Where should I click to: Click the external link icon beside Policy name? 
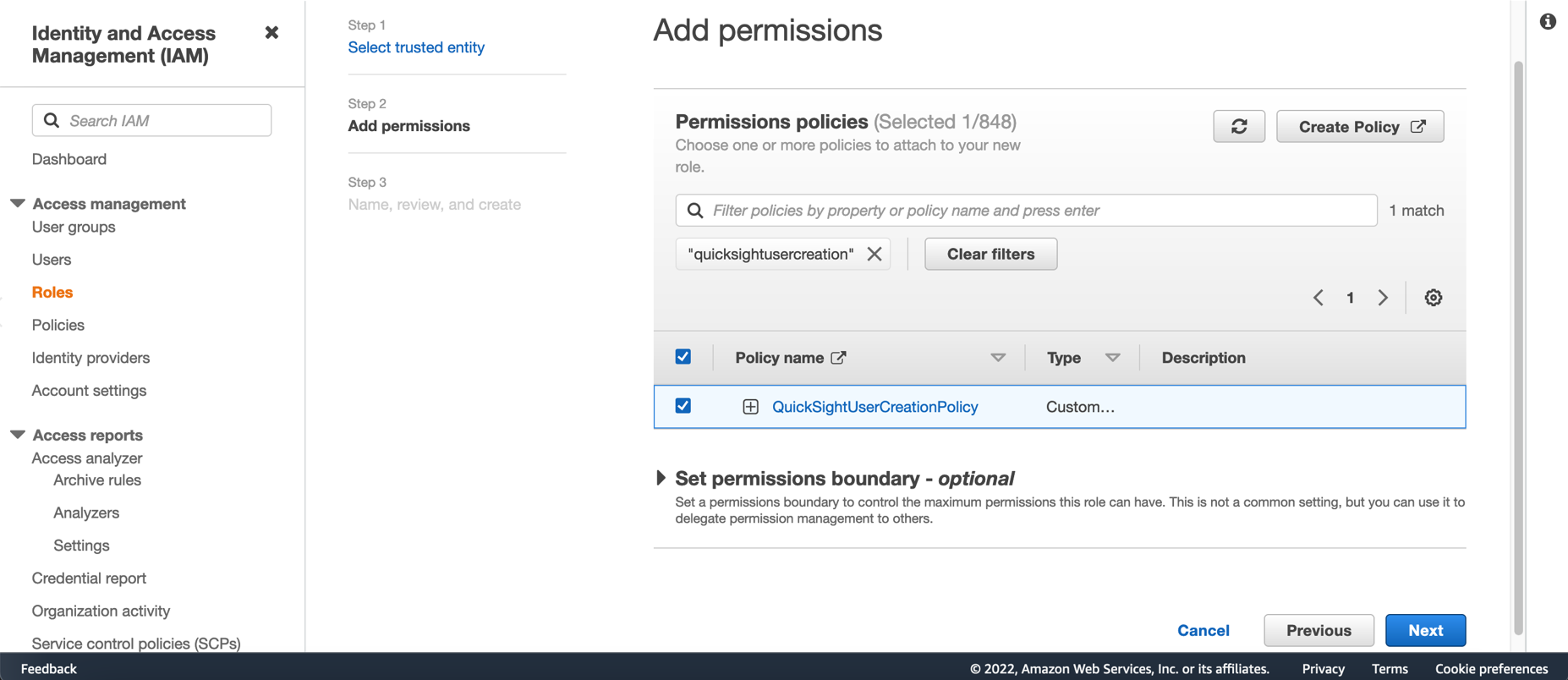(x=838, y=357)
